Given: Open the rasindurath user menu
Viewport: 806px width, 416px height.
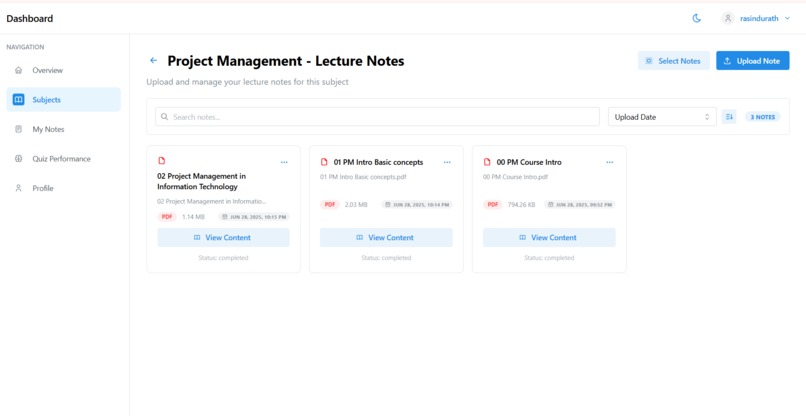Looking at the screenshot, I should (756, 19).
